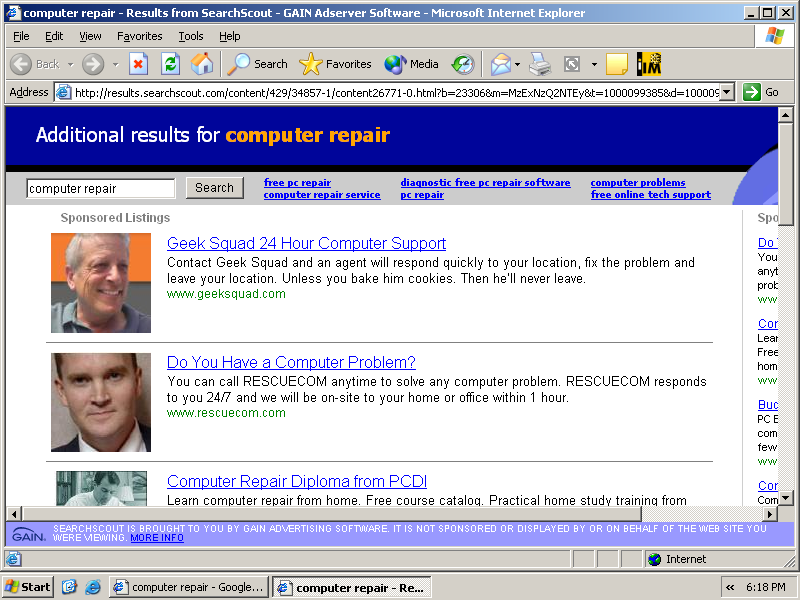Open the File menu
The height and width of the screenshot is (600, 800).
(x=21, y=36)
